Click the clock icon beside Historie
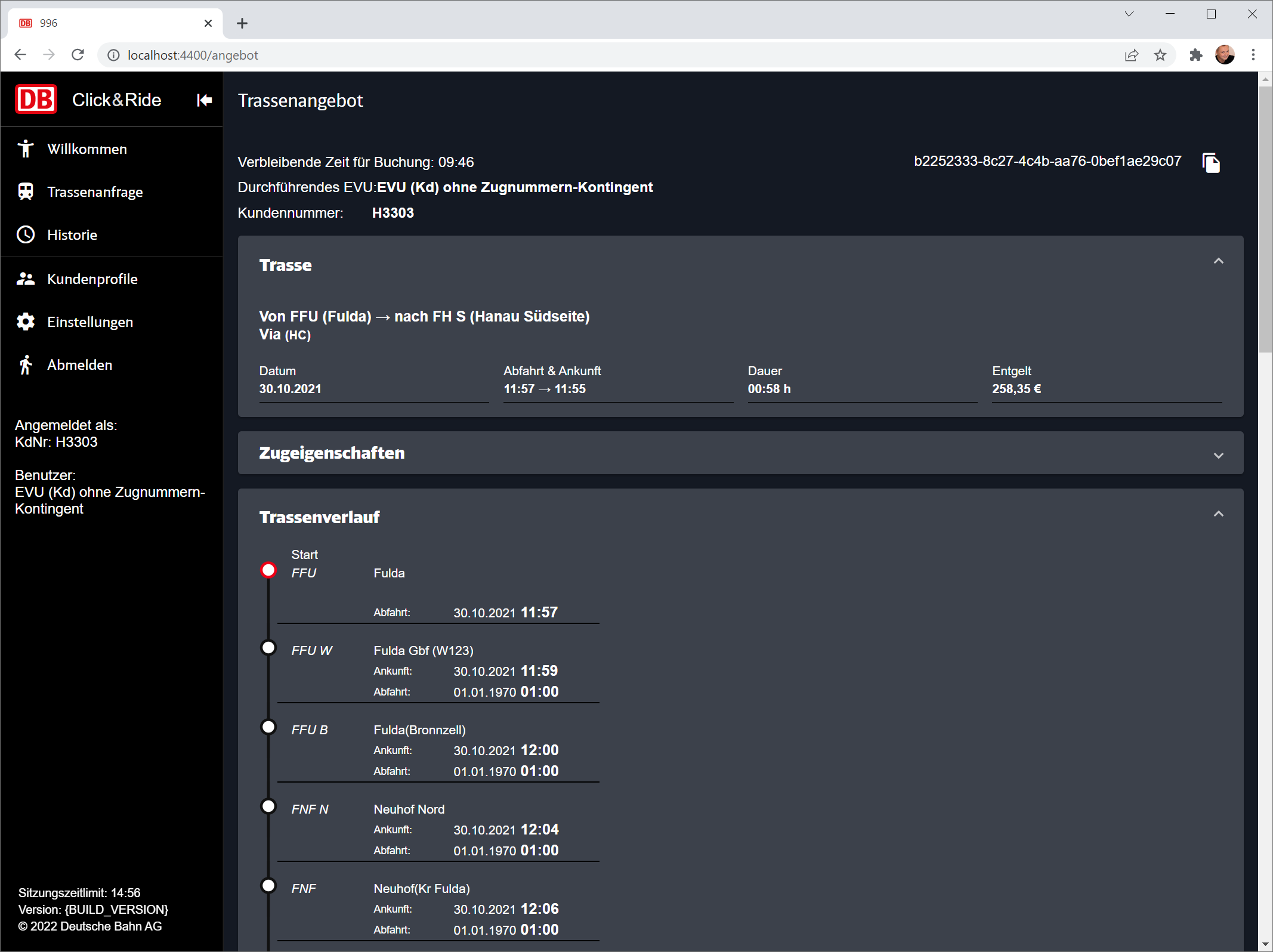The height and width of the screenshot is (952, 1273). click(x=26, y=234)
